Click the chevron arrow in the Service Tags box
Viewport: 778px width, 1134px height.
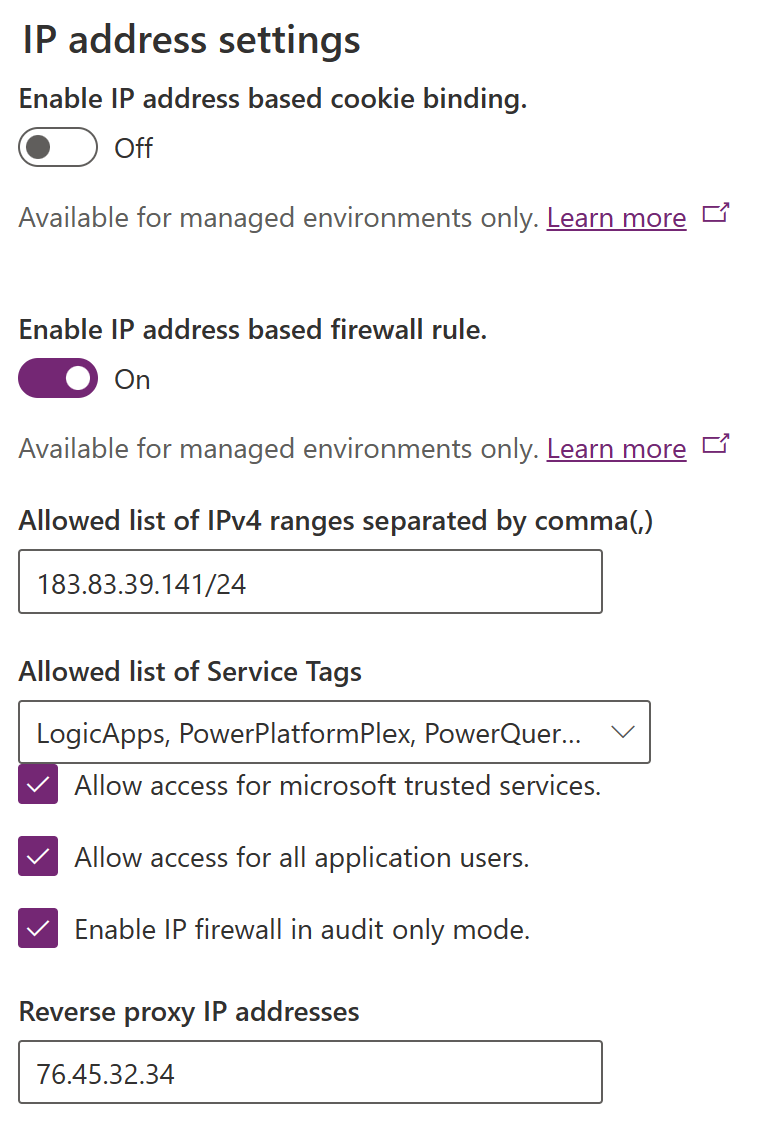point(622,732)
